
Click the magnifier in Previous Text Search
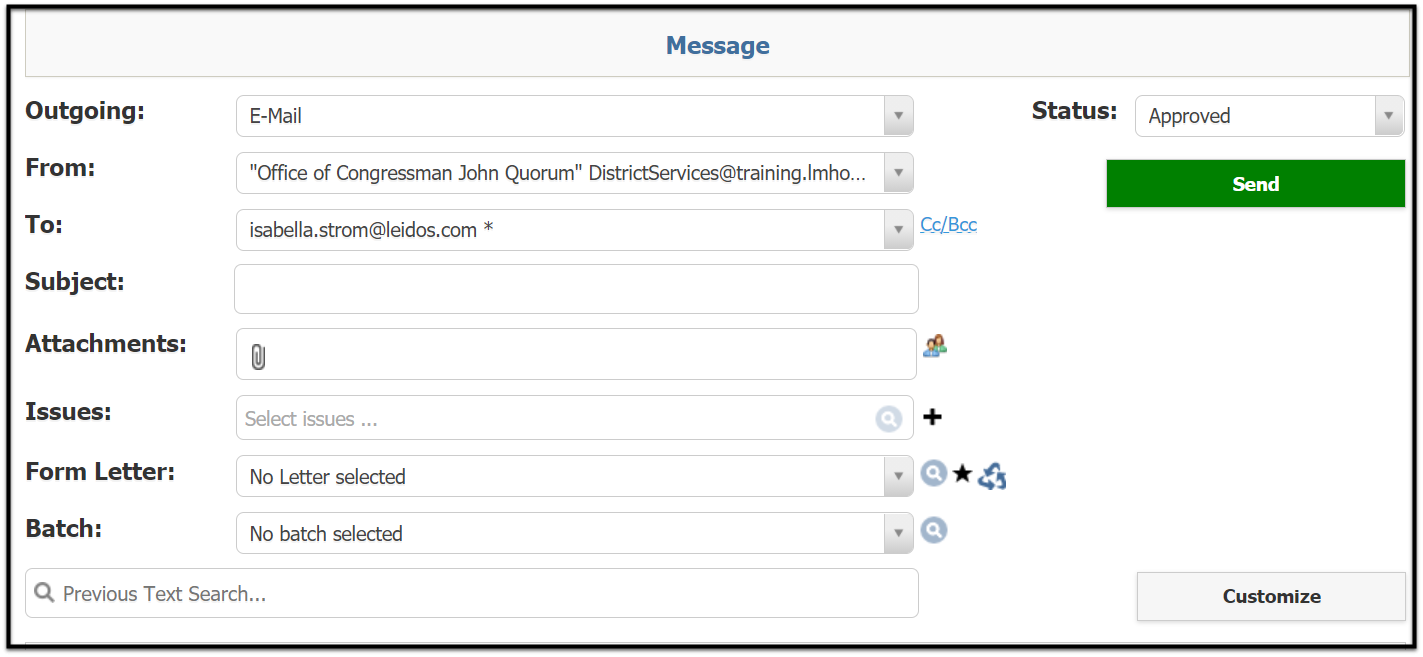(44, 592)
